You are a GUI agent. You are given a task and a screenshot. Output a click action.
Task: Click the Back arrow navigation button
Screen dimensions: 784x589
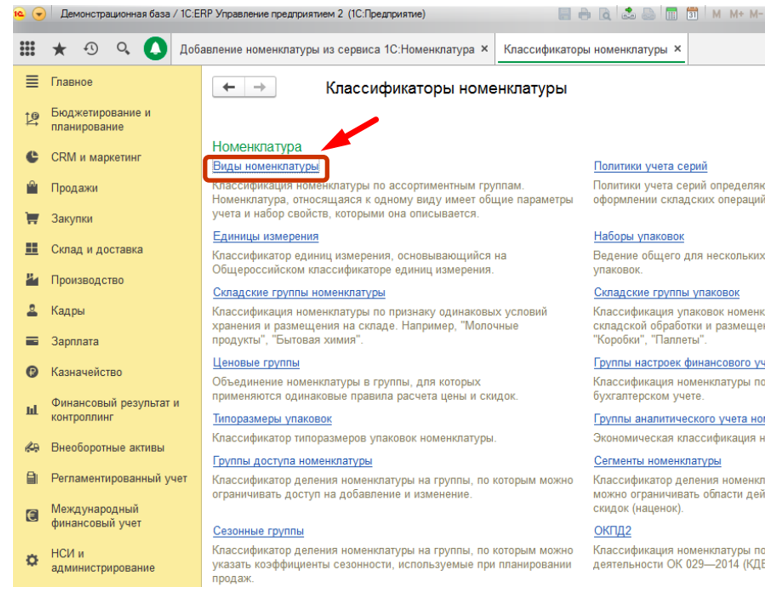pos(228,87)
